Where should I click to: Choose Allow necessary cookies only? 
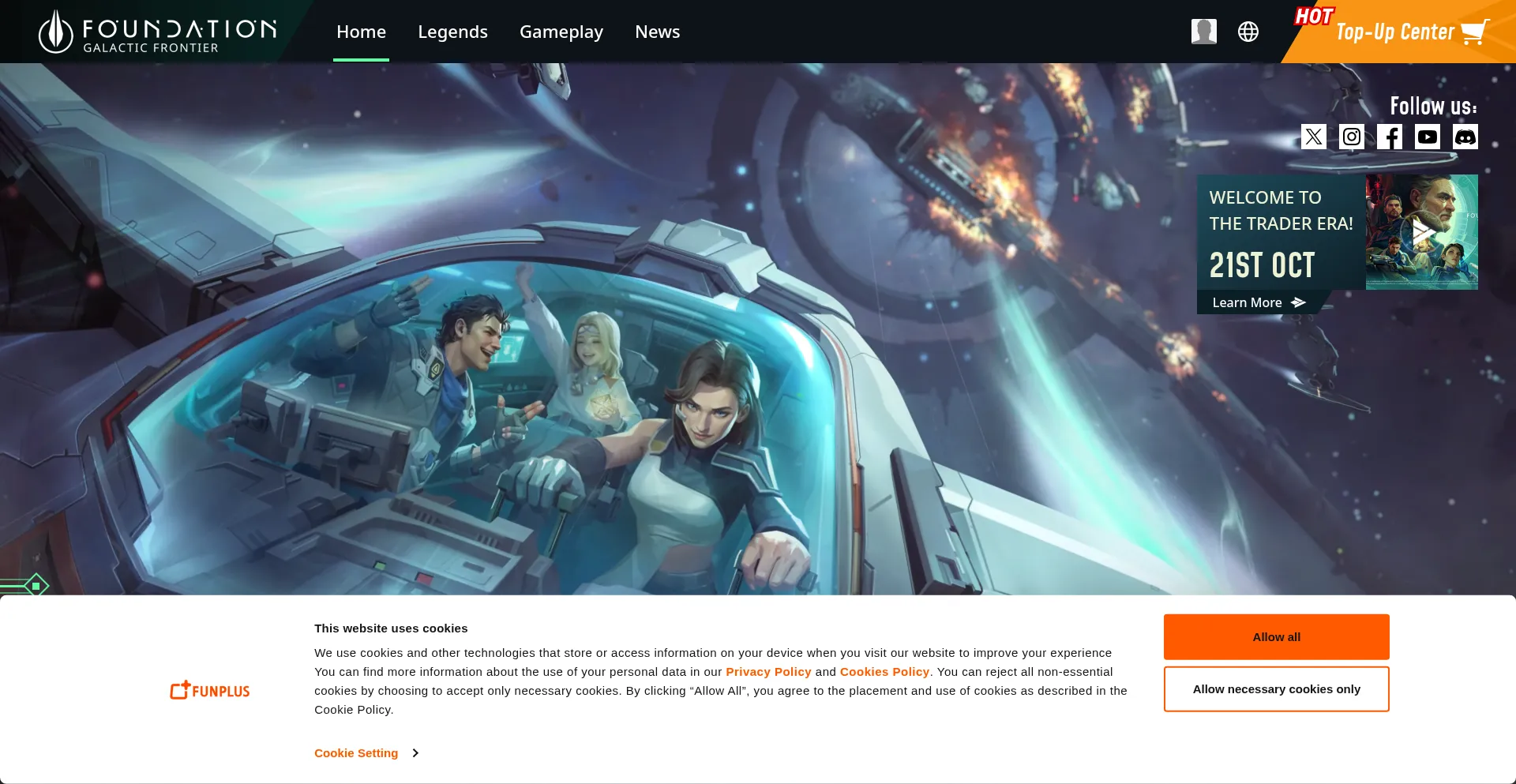(1276, 689)
